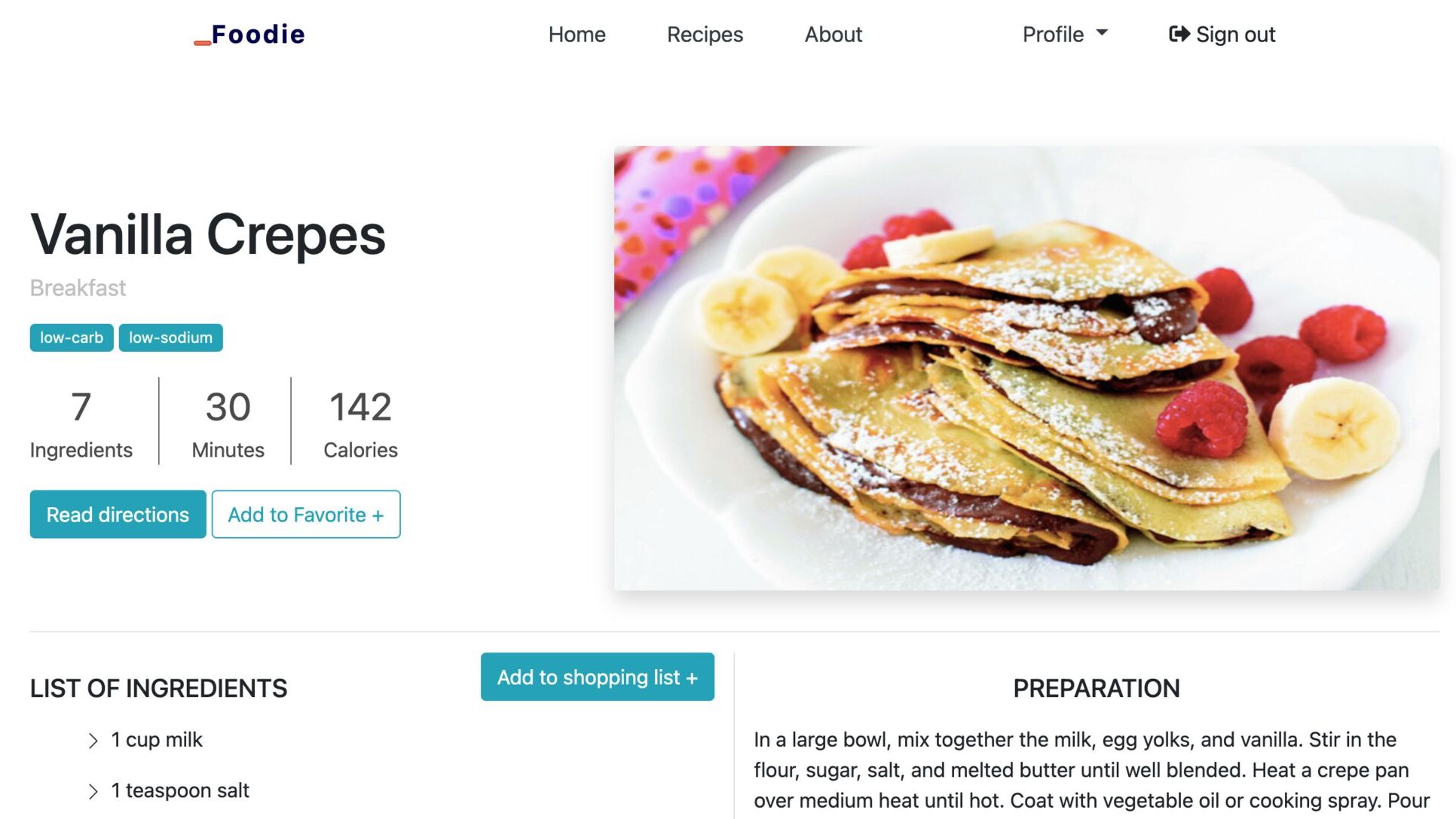This screenshot has width=1456, height=819.
Task: Go to the Home page
Action: (577, 35)
